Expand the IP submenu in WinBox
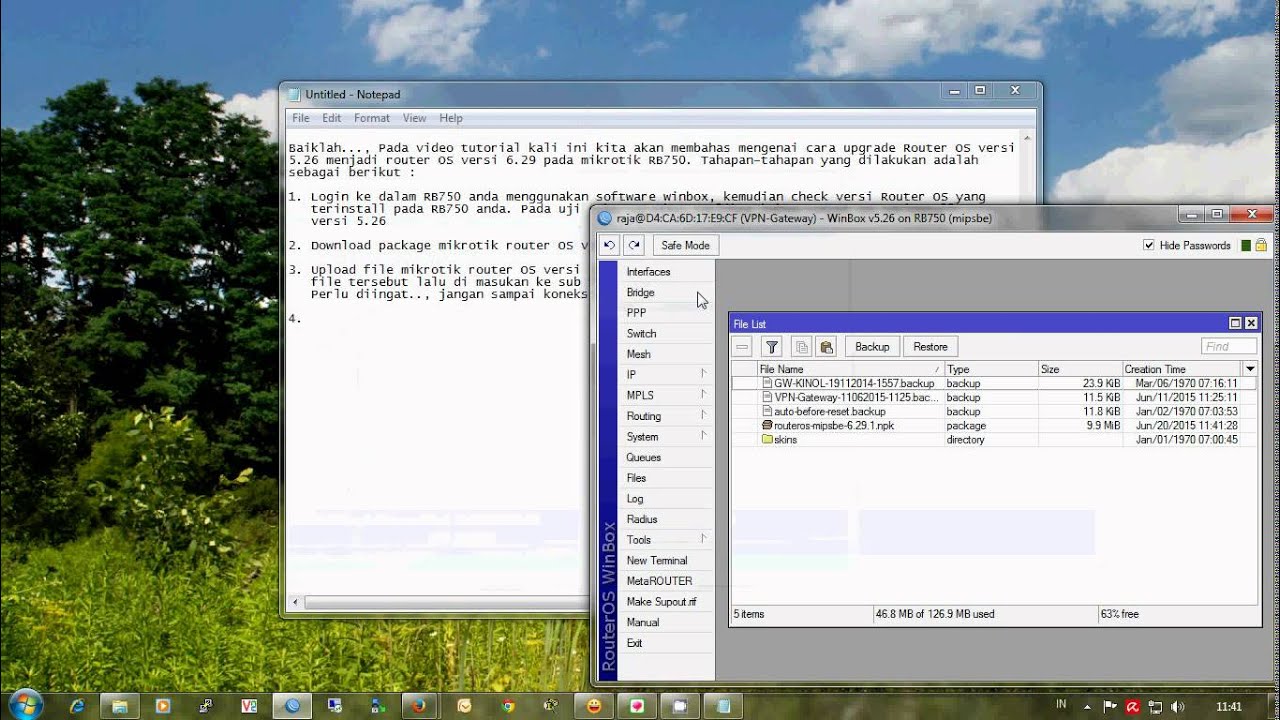Viewport: 1280px width, 720px height. (665, 375)
